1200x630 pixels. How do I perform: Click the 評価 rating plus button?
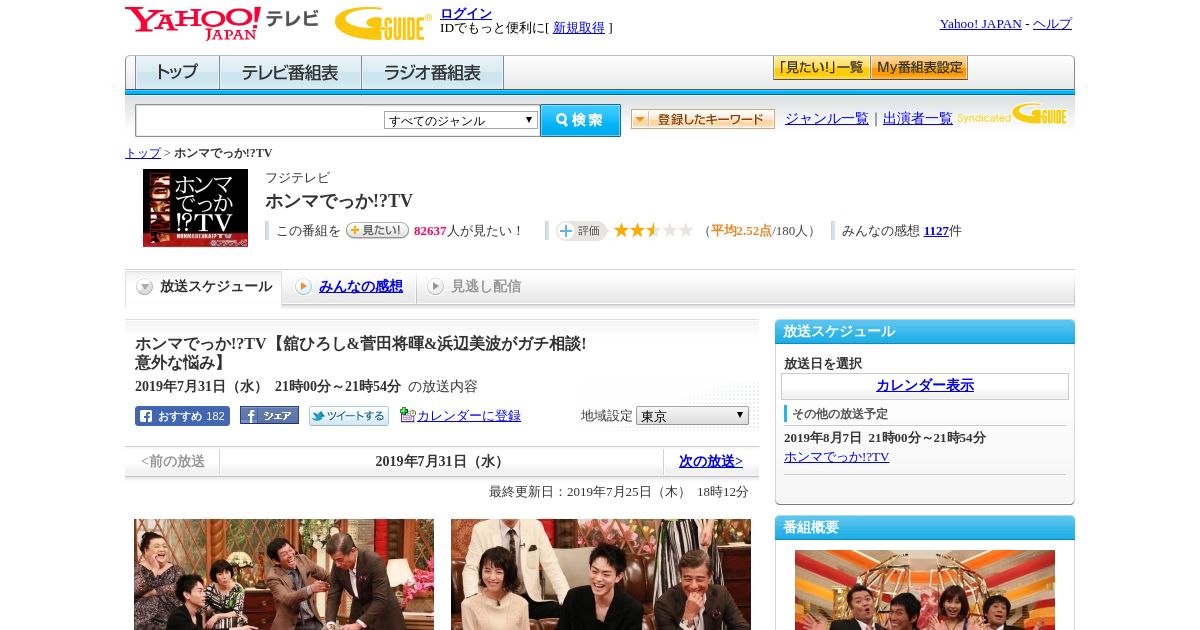click(582, 231)
